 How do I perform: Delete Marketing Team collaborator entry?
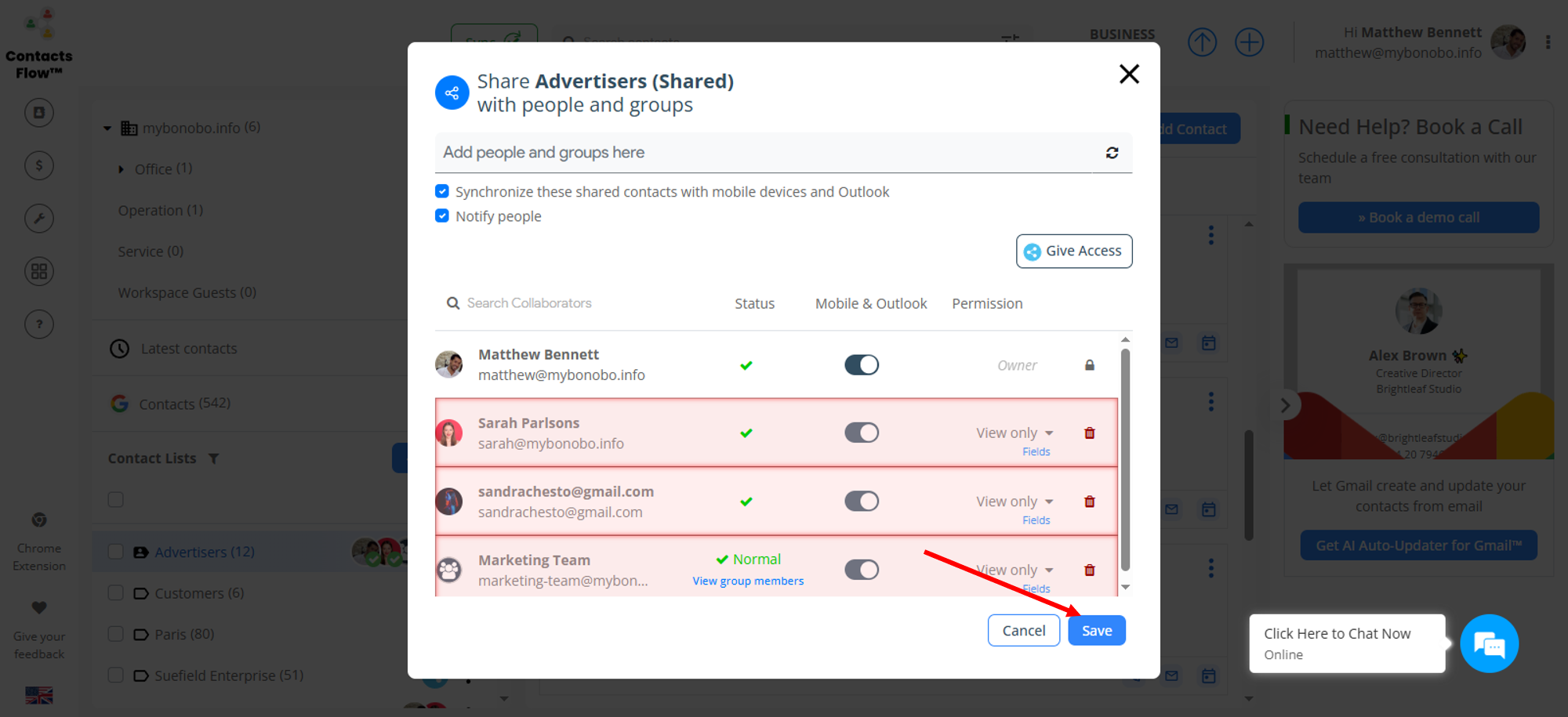(x=1089, y=570)
